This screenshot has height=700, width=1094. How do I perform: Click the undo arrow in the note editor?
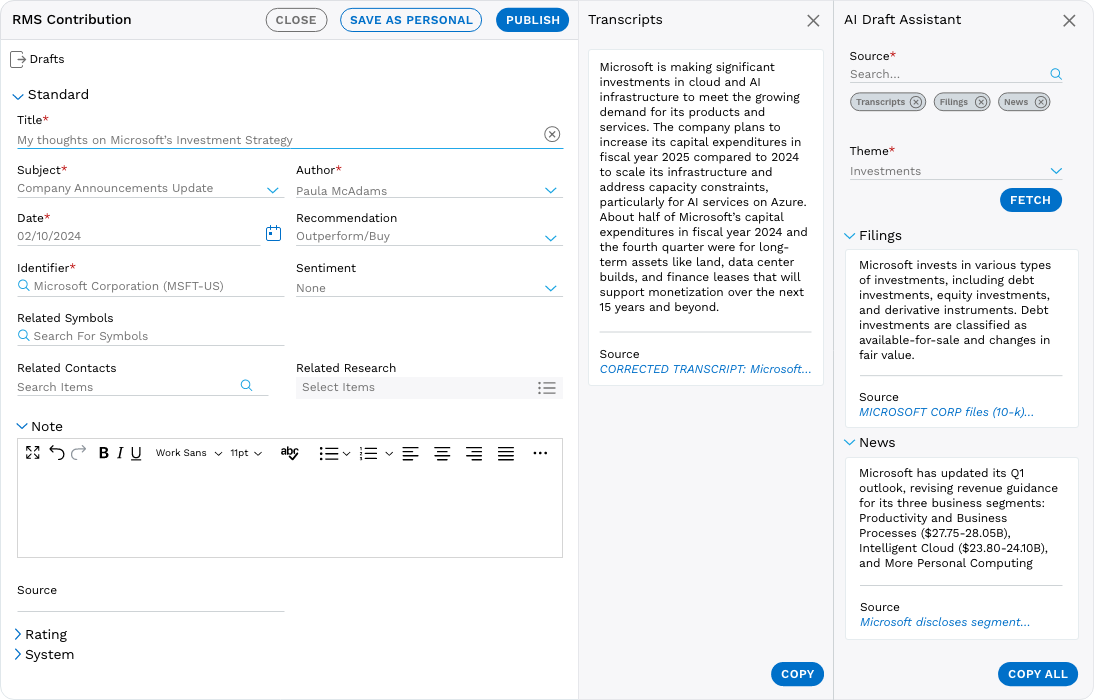click(x=57, y=453)
